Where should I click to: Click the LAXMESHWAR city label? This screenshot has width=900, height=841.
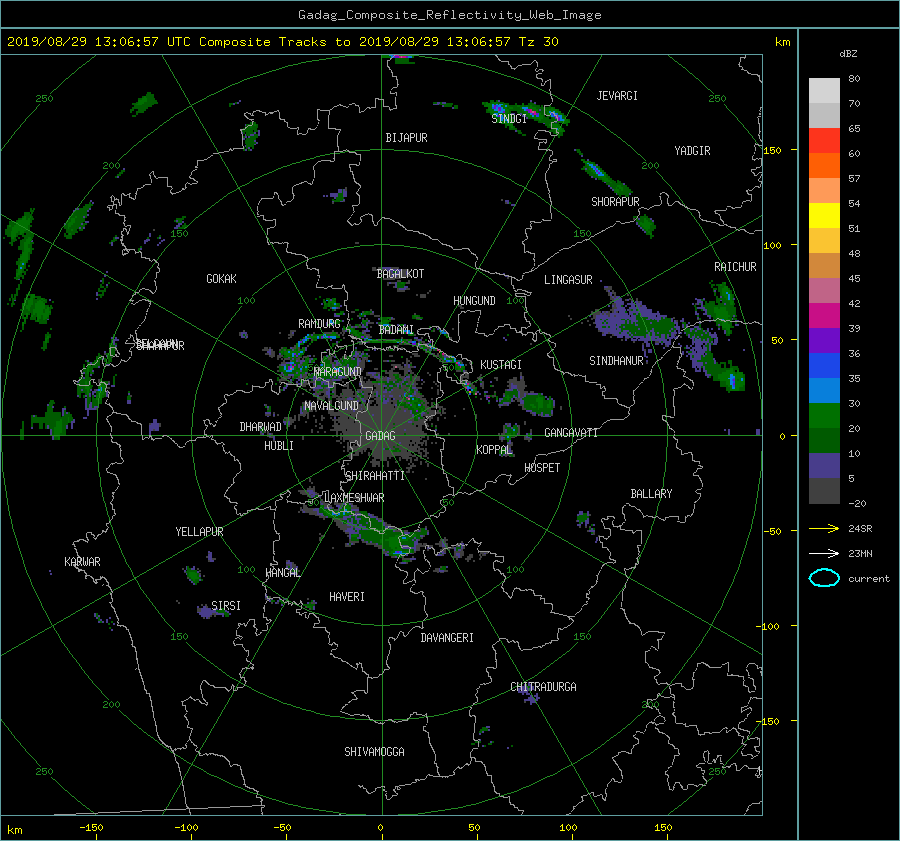(x=354, y=498)
